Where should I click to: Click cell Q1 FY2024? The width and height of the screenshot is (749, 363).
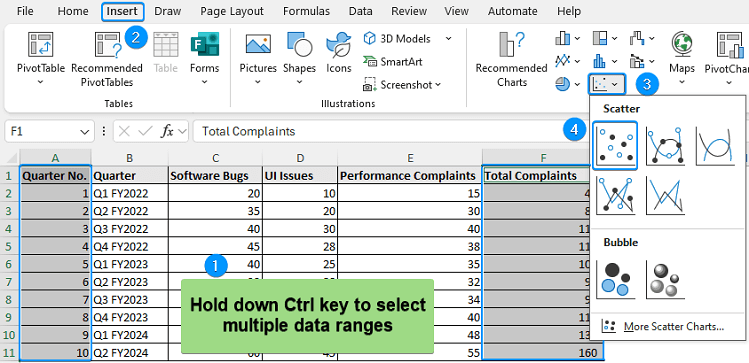pos(130,335)
